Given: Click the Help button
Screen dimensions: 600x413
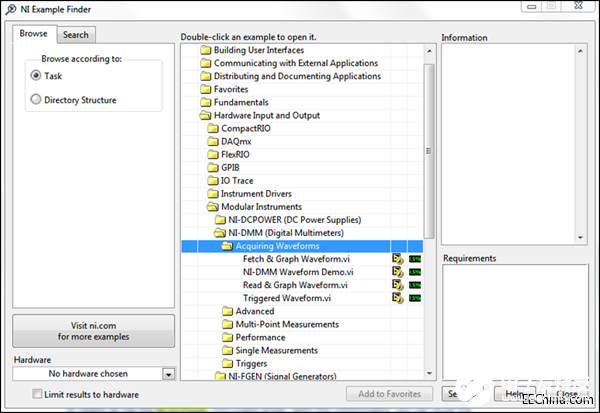Looking at the screenshot, I should pos(515,394).
